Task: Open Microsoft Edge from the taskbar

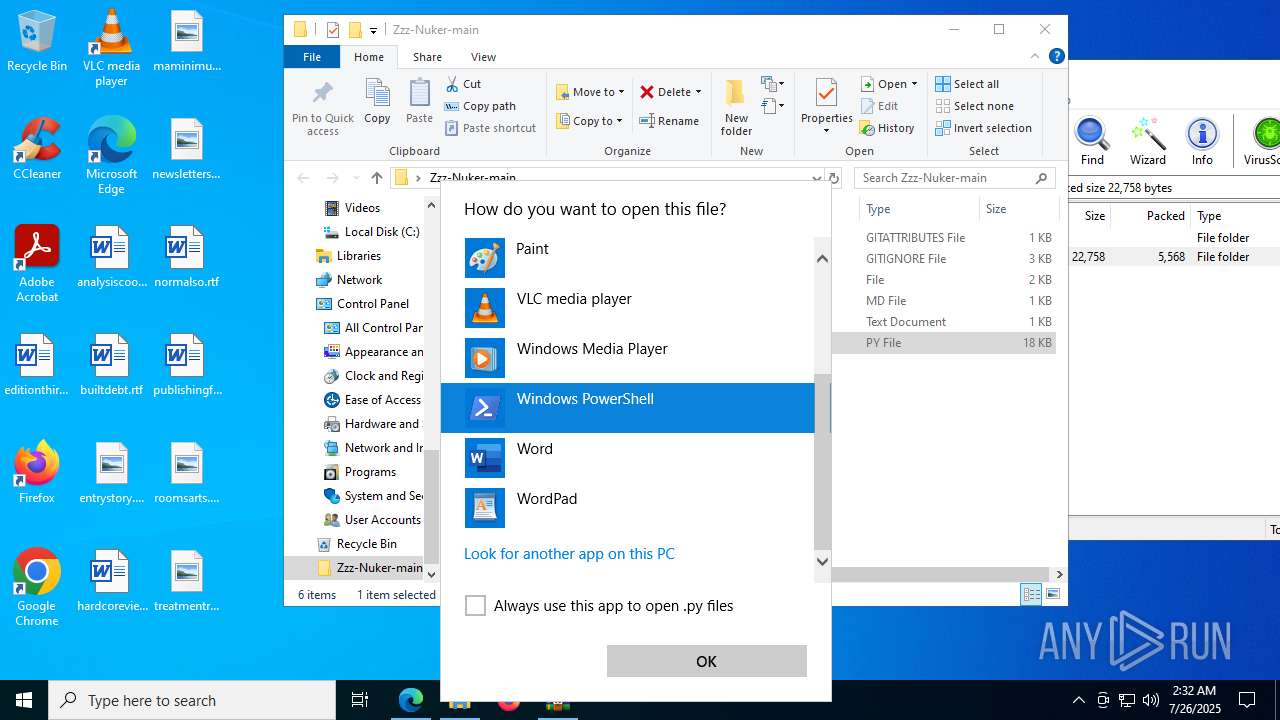Action: point(411,700)
